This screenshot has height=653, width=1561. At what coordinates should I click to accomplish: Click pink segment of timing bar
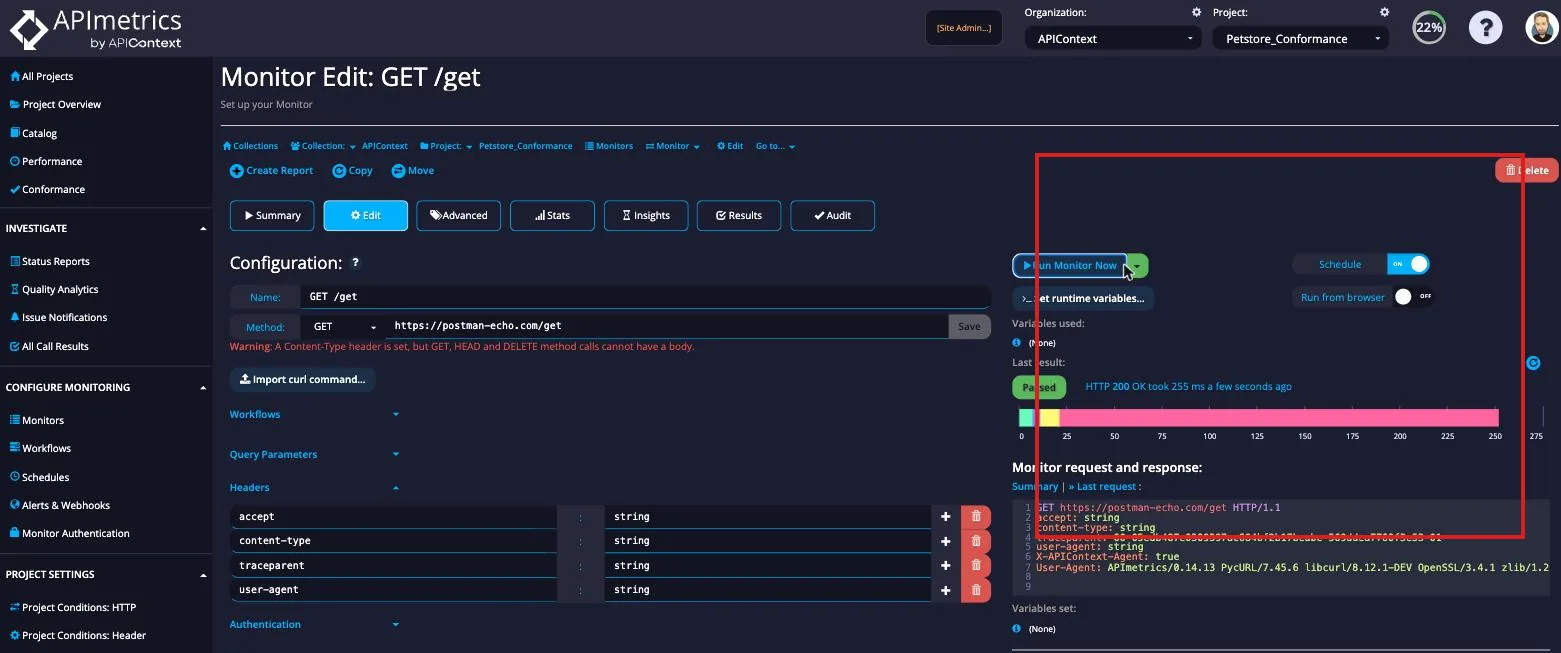[x=1279, y=418]
